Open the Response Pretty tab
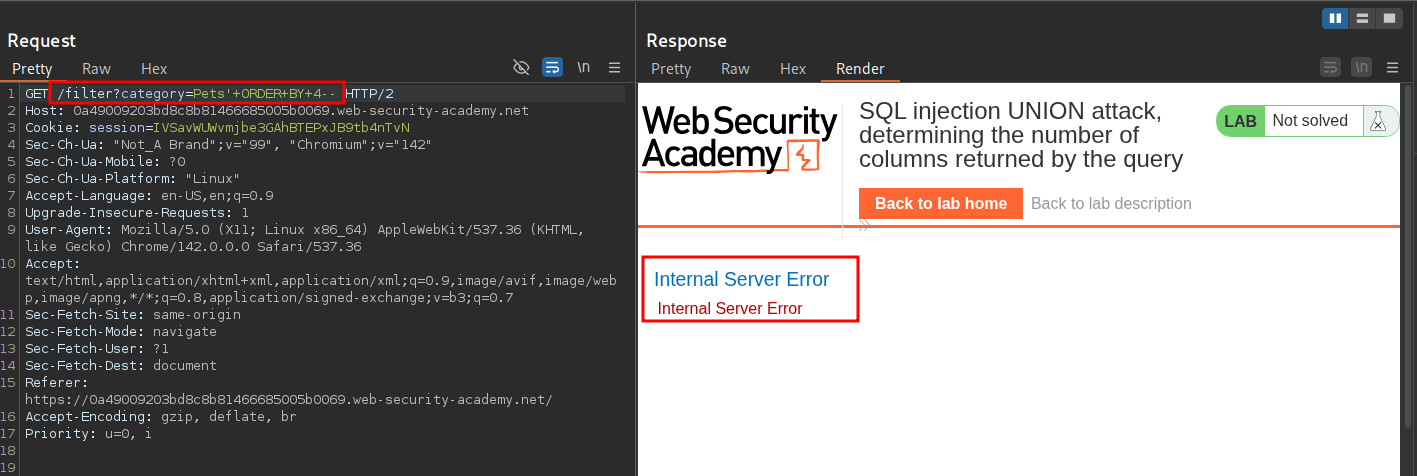Screen dimensions: 1417x476 click(x=671, y=69)
